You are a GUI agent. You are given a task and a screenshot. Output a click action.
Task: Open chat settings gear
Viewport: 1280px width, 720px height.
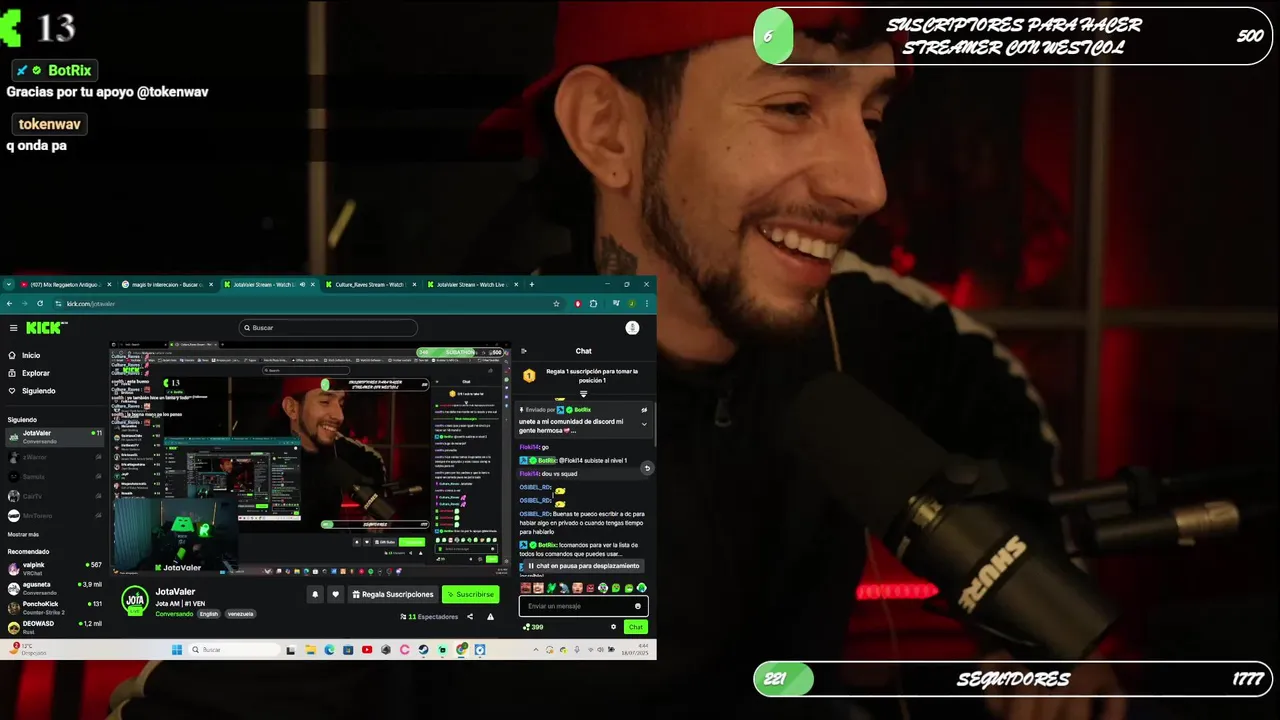(614, 627)
